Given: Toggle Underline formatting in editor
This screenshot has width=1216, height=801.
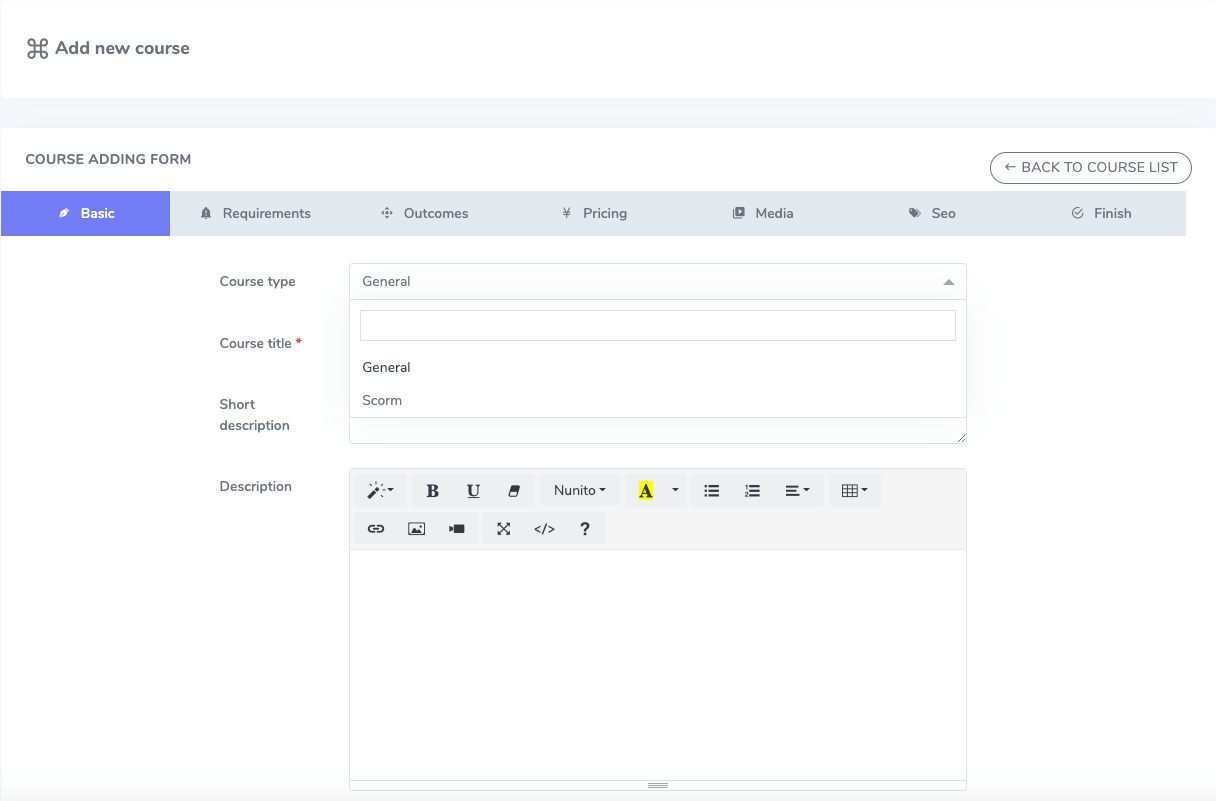Looking at the screenshot, I should (x=473, y=491).
